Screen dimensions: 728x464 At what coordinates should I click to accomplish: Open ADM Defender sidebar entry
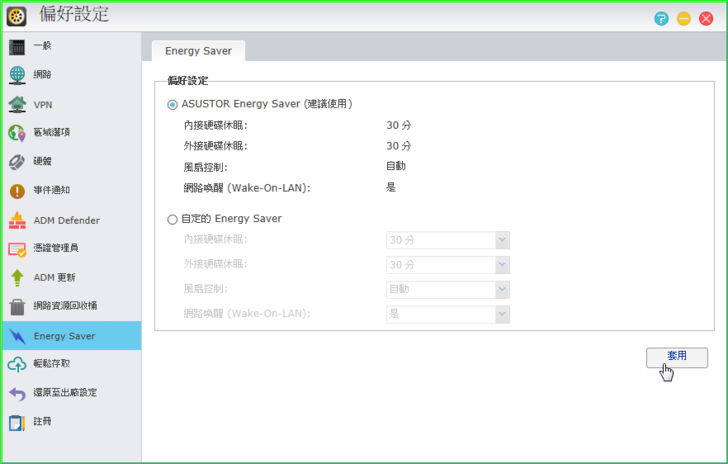tap(72, 220)
